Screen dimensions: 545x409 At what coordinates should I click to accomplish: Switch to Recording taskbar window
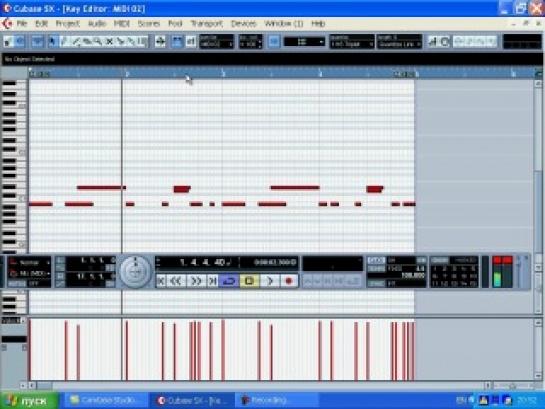tap(276, 401)
